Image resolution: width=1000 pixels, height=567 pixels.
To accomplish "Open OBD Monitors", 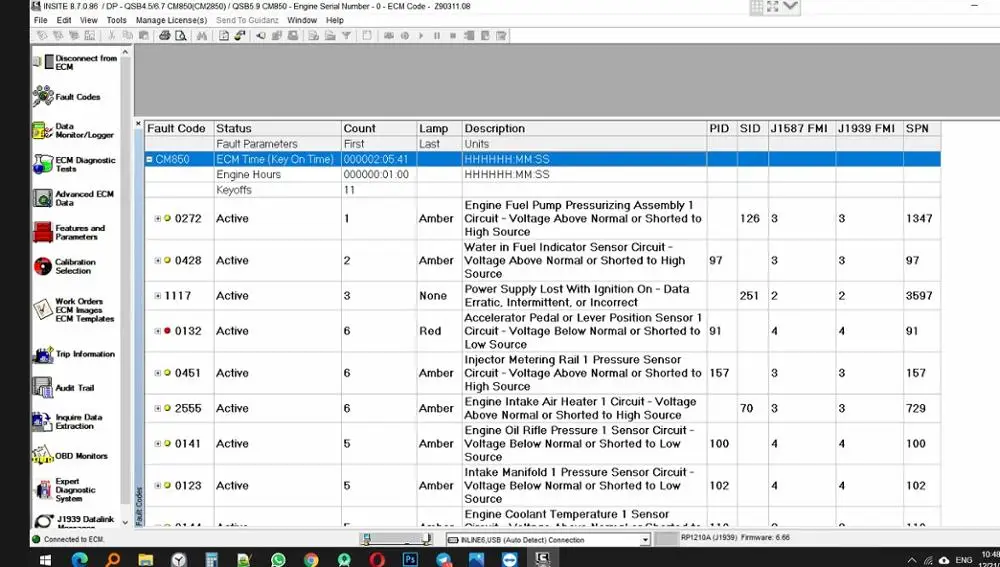I will click(x=71, y=456).
